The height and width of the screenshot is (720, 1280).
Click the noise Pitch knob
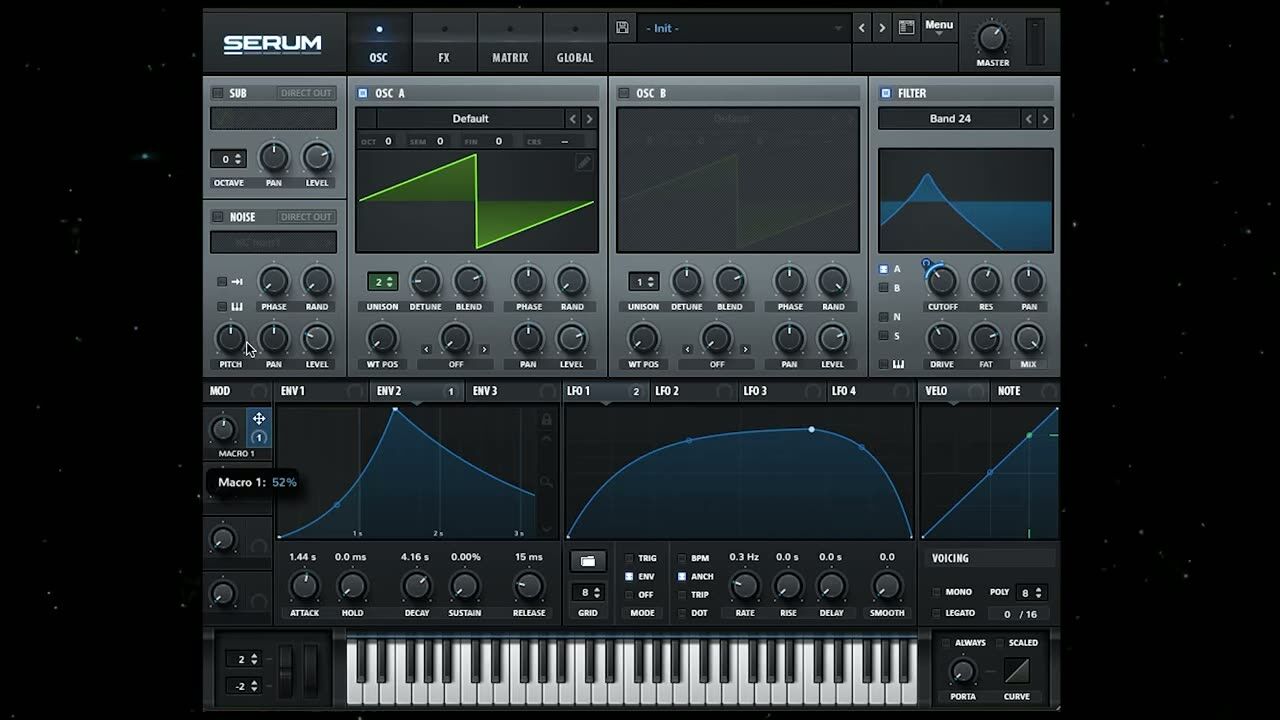pos(231,339)
